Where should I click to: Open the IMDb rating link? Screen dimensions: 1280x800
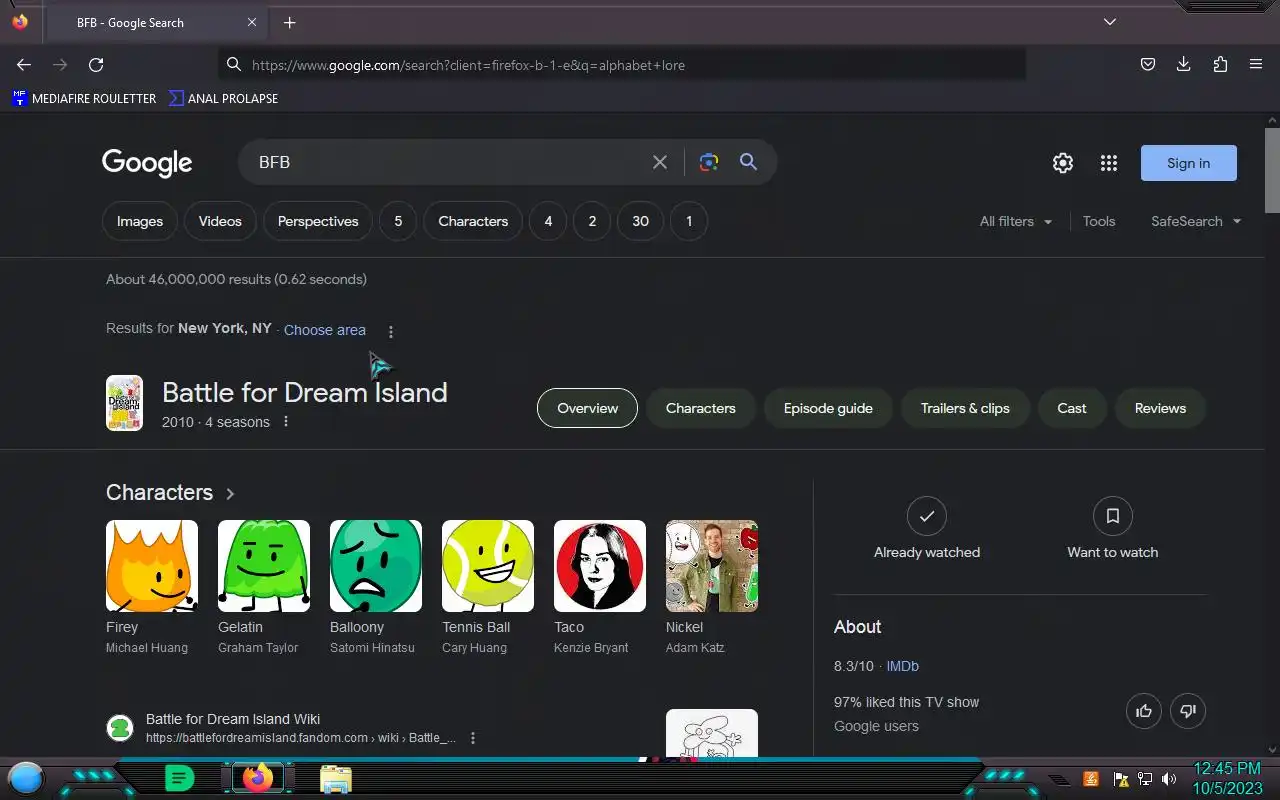[902, 666]
